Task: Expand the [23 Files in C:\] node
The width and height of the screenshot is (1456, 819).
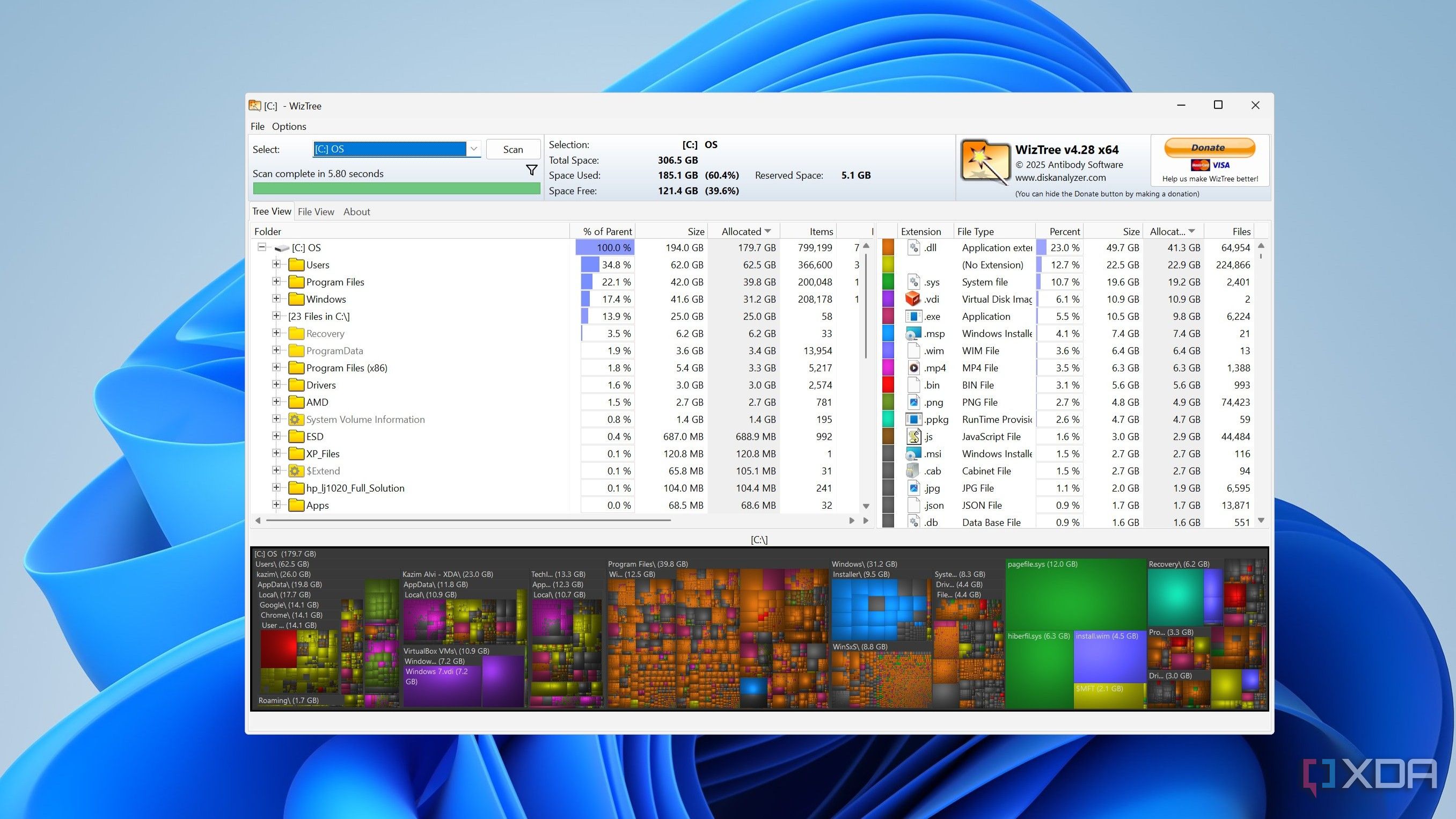Action: click(276, 316)
